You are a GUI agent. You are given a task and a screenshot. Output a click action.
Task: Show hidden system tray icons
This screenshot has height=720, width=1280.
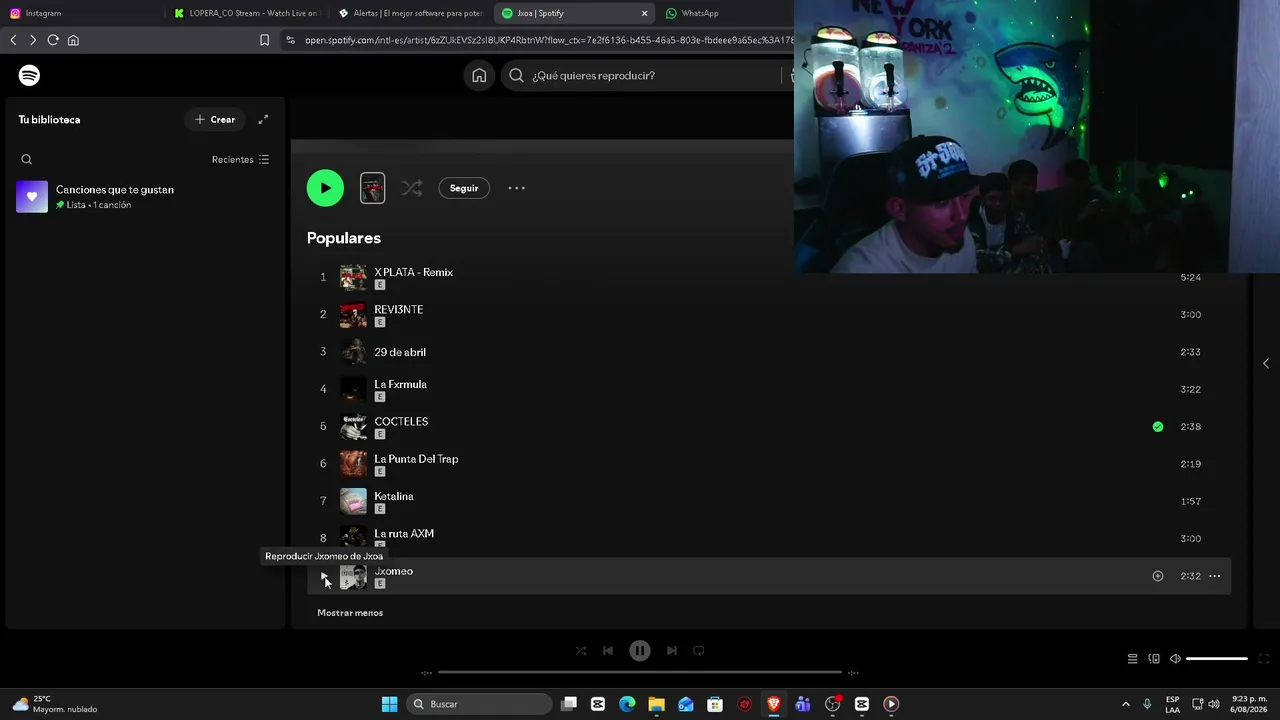1125,704
